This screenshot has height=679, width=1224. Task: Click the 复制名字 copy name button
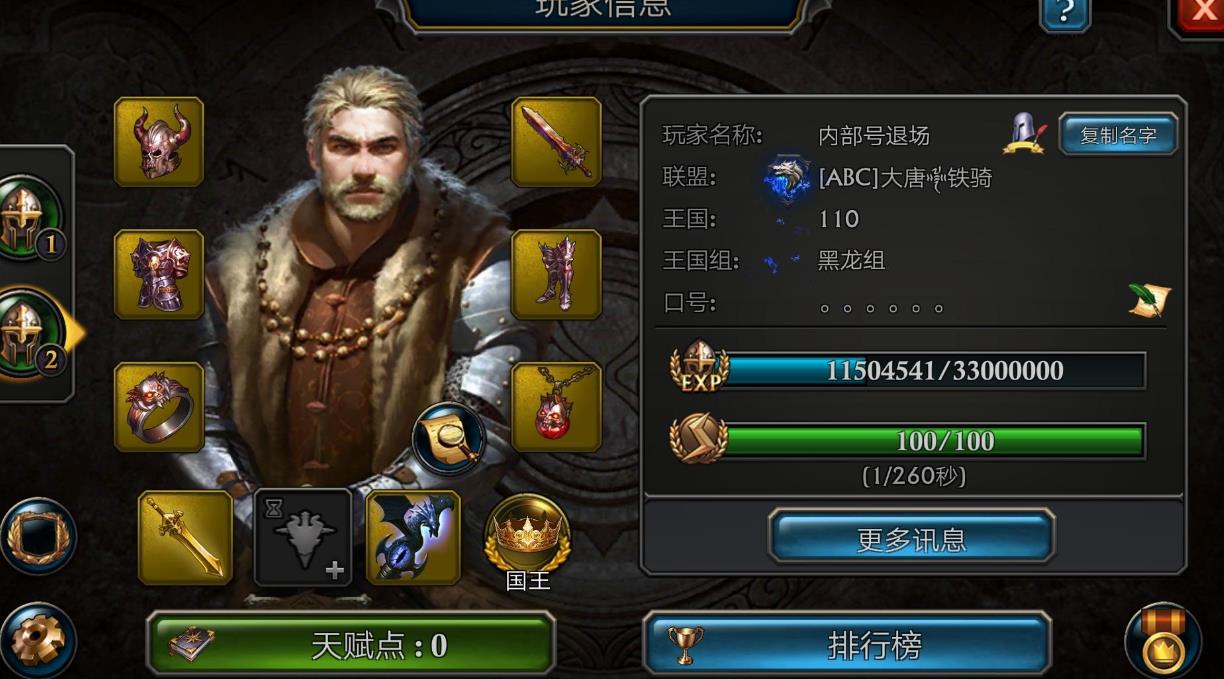[x=1118, y=135]
